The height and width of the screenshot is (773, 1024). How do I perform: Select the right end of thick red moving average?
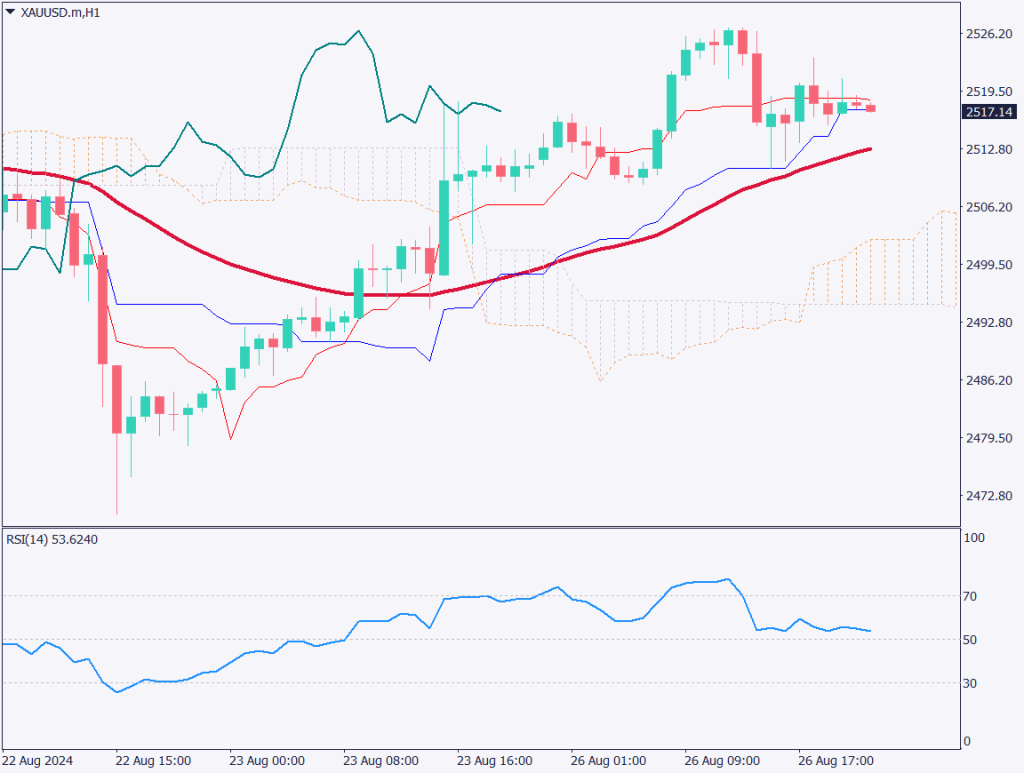[869, 149]
